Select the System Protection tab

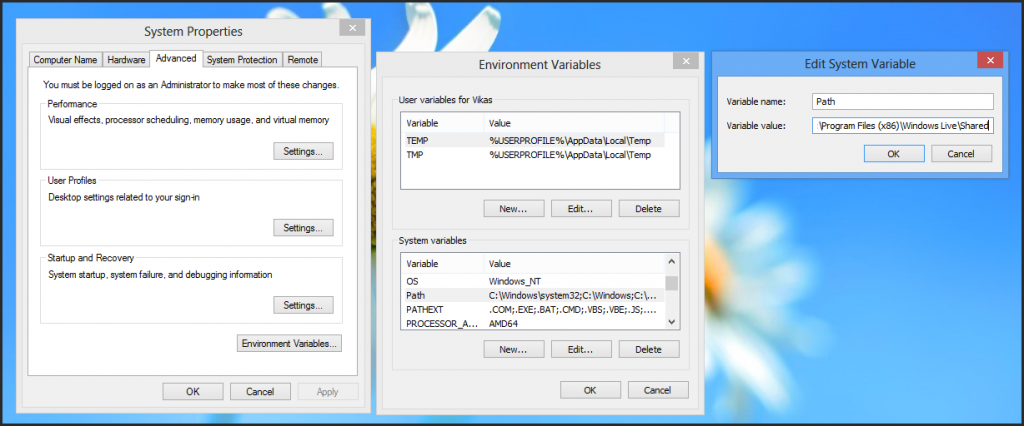(x=242, y=60)
